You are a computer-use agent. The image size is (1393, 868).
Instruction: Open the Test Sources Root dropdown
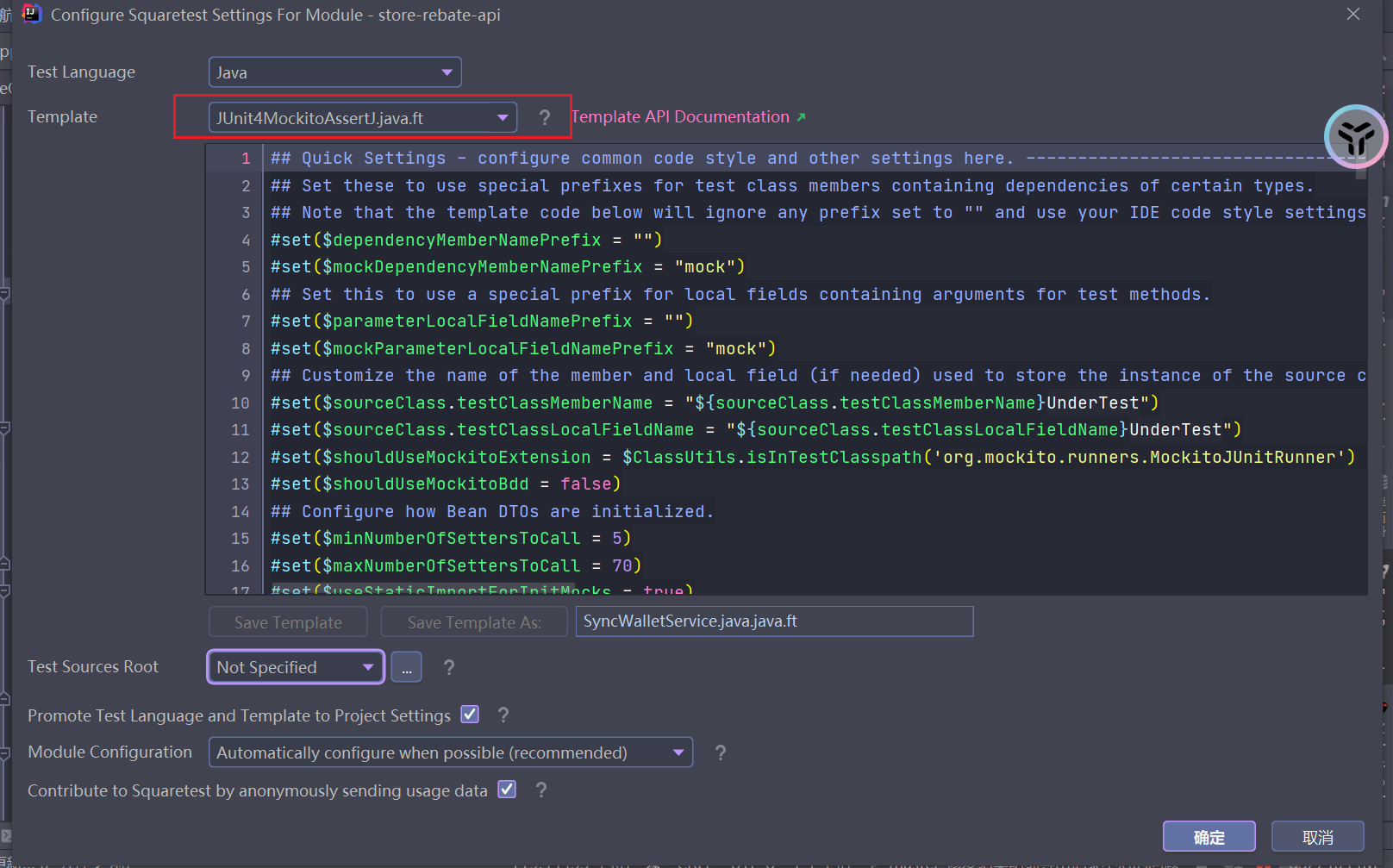[x=296, y=667]
